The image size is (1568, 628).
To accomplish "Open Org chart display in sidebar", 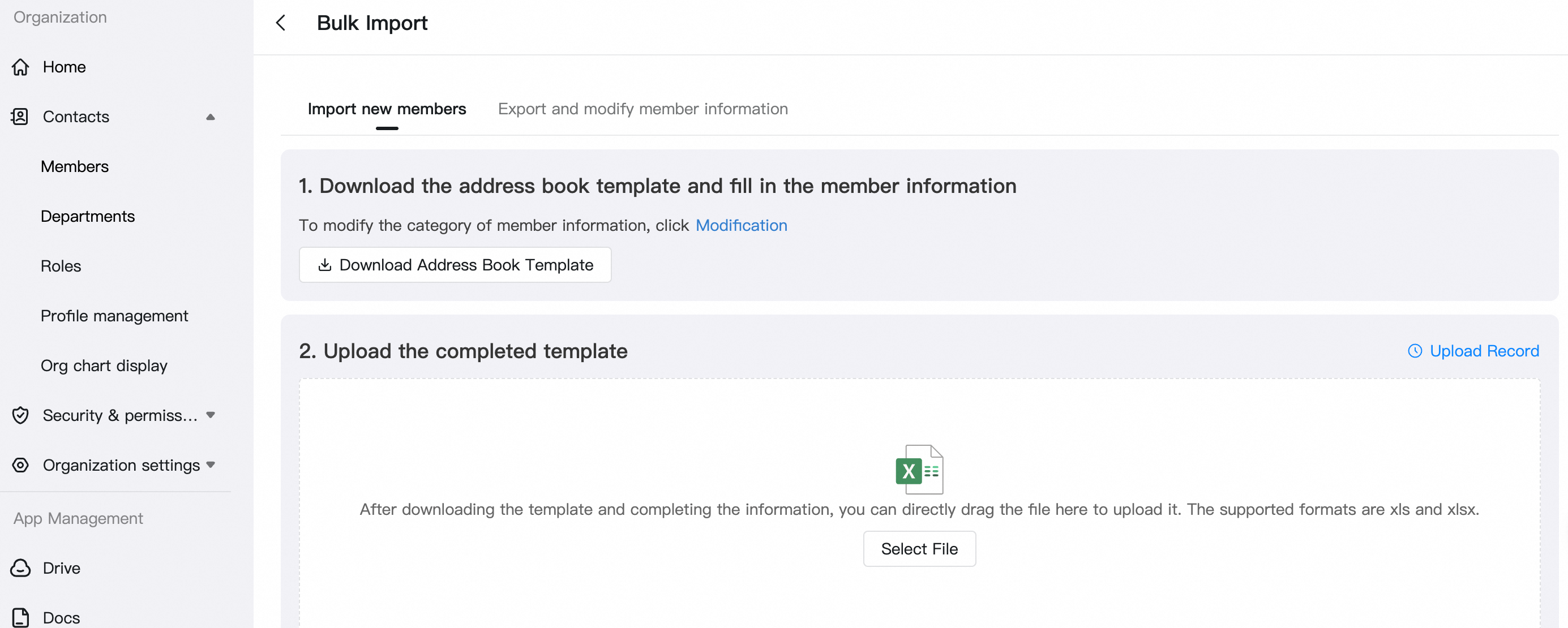I will click(x=104, y=365).
